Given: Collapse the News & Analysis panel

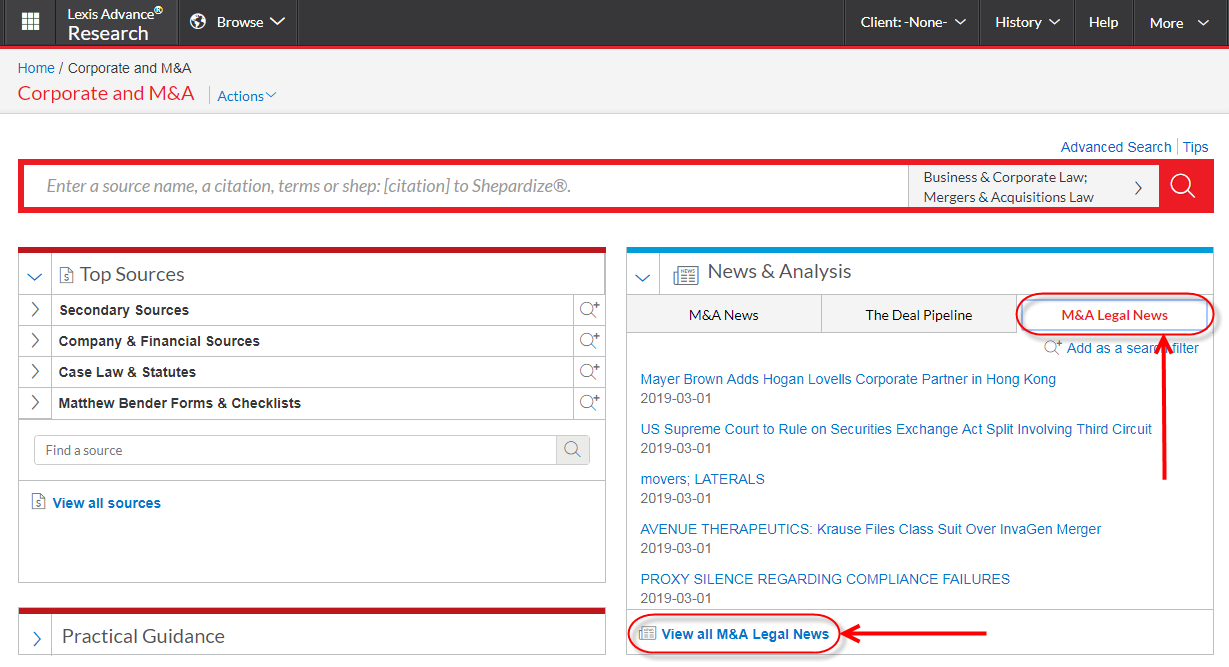Looking at the screenshot, I should [643, 277].
